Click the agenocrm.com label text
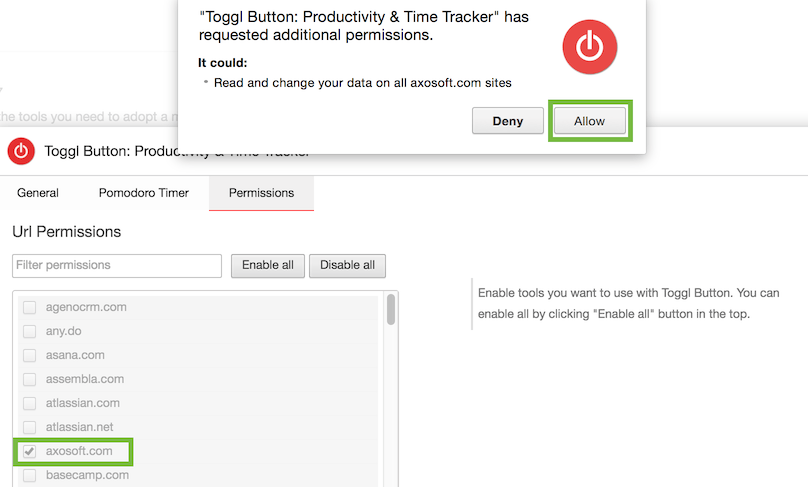The image size is (808, 487). (x=86, y=307)
